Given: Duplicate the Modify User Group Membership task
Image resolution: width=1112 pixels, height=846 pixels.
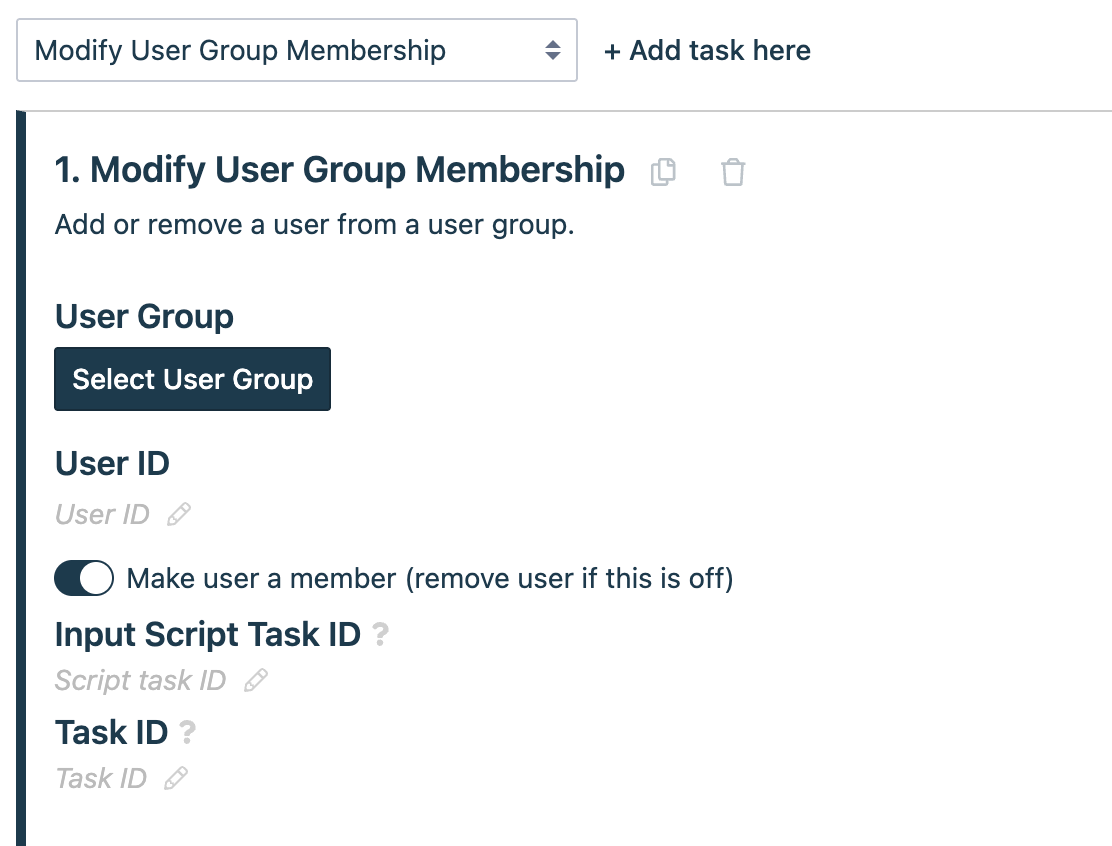Looking at the screenshot, I should (663, 172).
